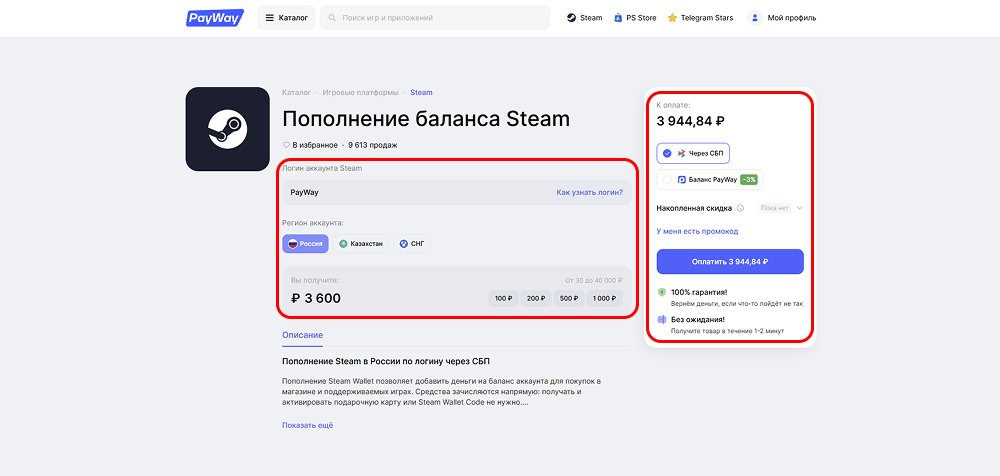Open the profile avatar icon
The image size is (1000, 476).
click(755, 18)
